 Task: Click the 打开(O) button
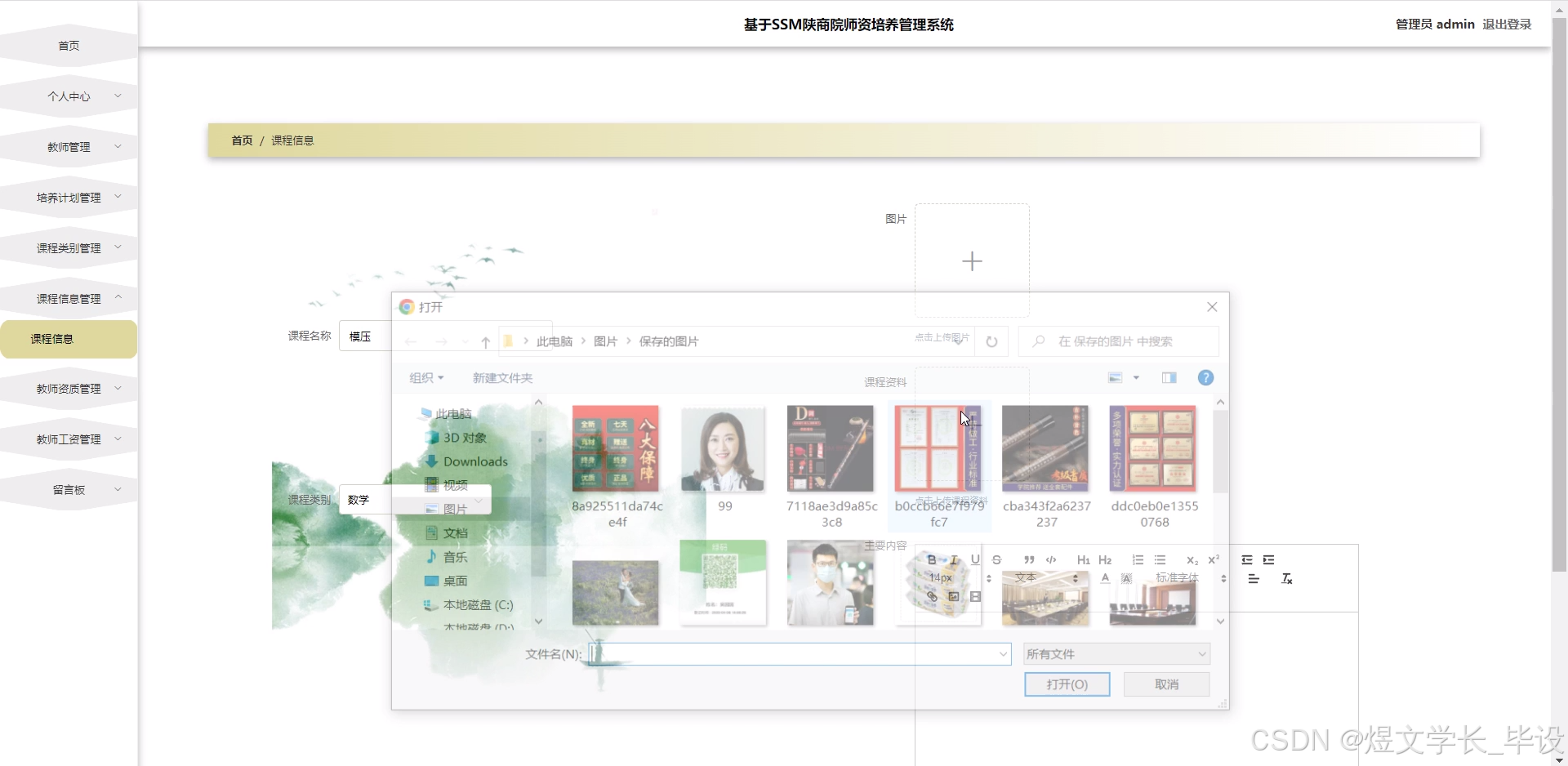[x=1067, y=684]
